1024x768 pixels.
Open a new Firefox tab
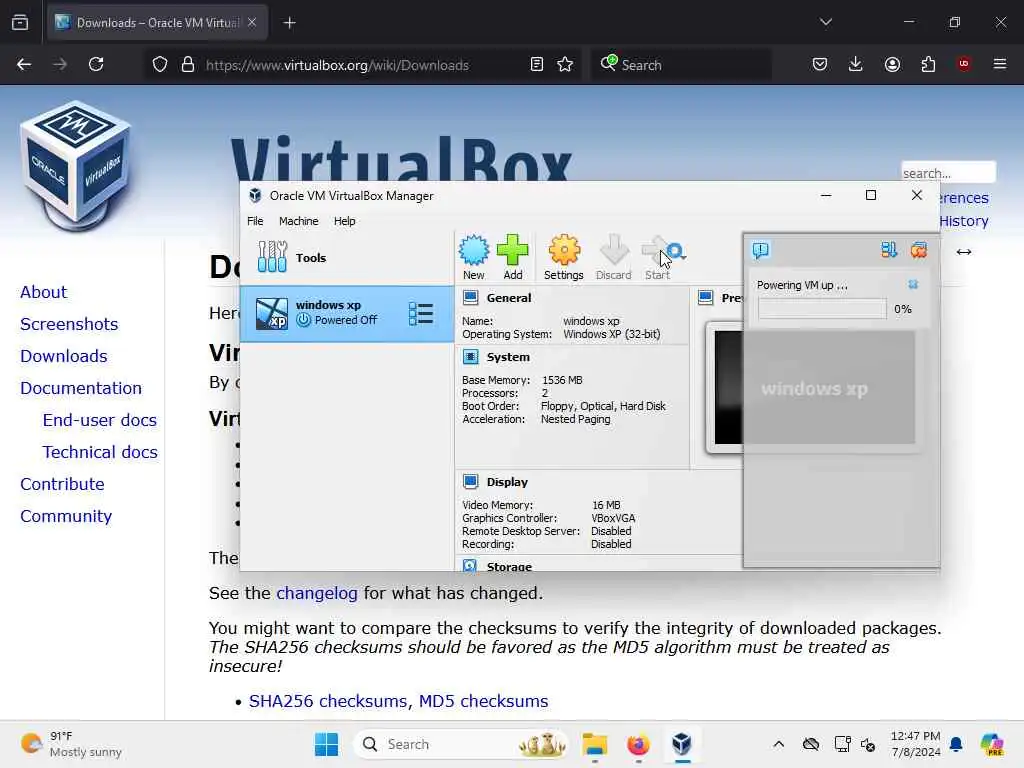(x=289, y=23)
